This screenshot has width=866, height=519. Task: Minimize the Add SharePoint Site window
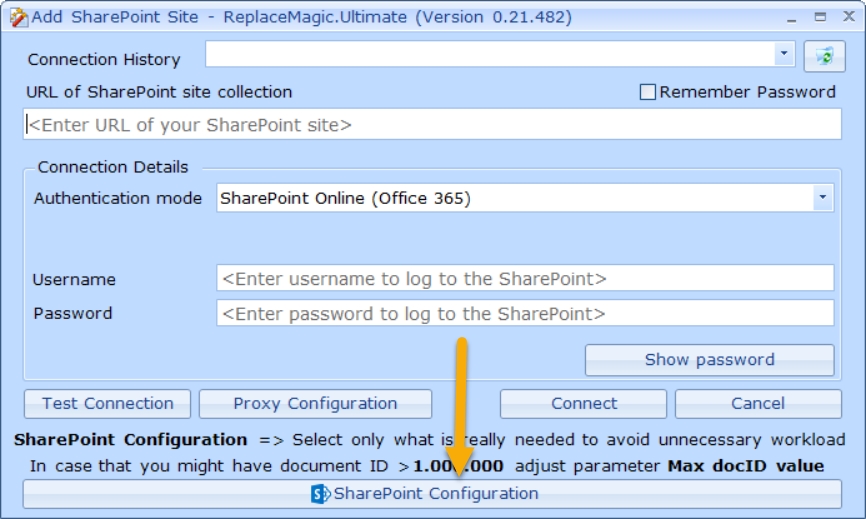tap(791, 18)
